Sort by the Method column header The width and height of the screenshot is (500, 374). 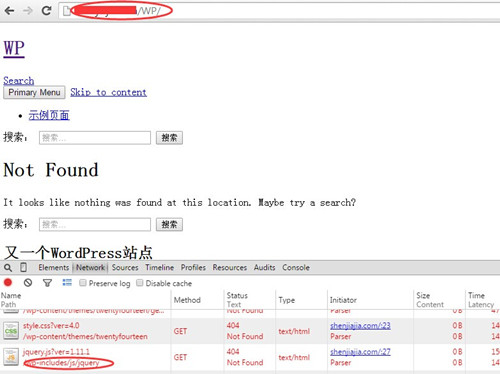pos(197,300)
